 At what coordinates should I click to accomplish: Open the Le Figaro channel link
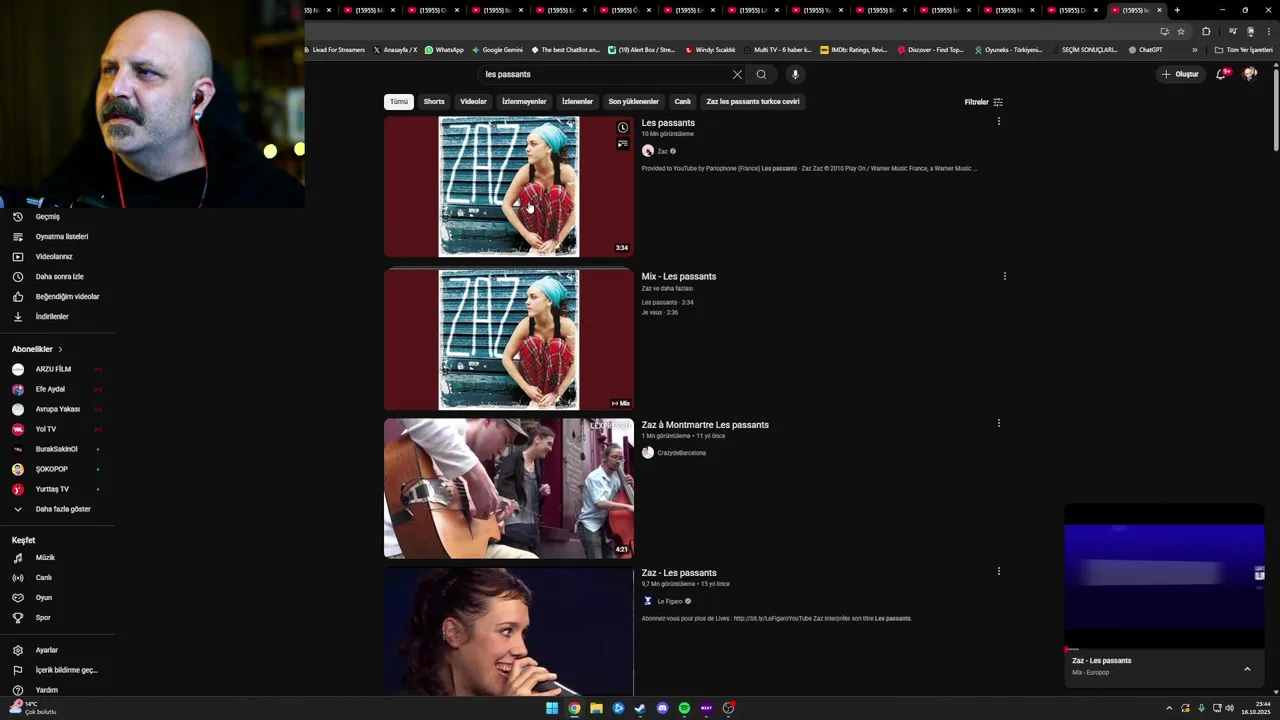pos(669,601)
